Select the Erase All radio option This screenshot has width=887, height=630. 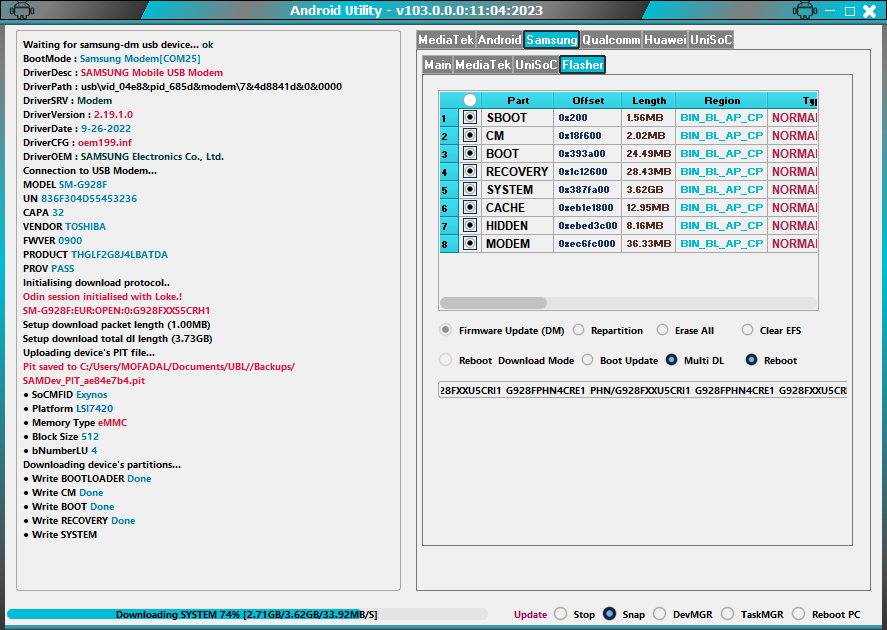[662, 330]
